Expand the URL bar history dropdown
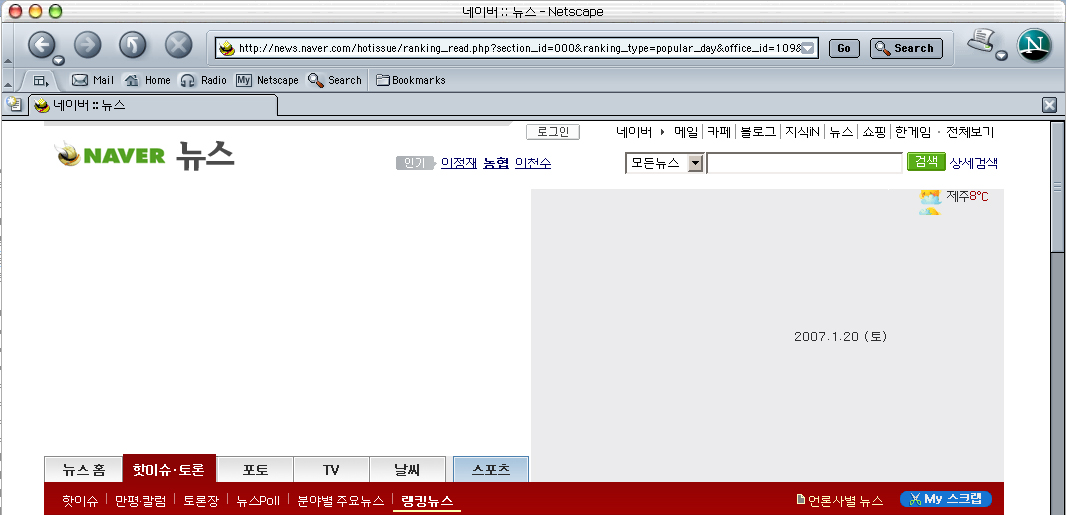Screen dimensions: 1066x515 click(x=809, y=48)
